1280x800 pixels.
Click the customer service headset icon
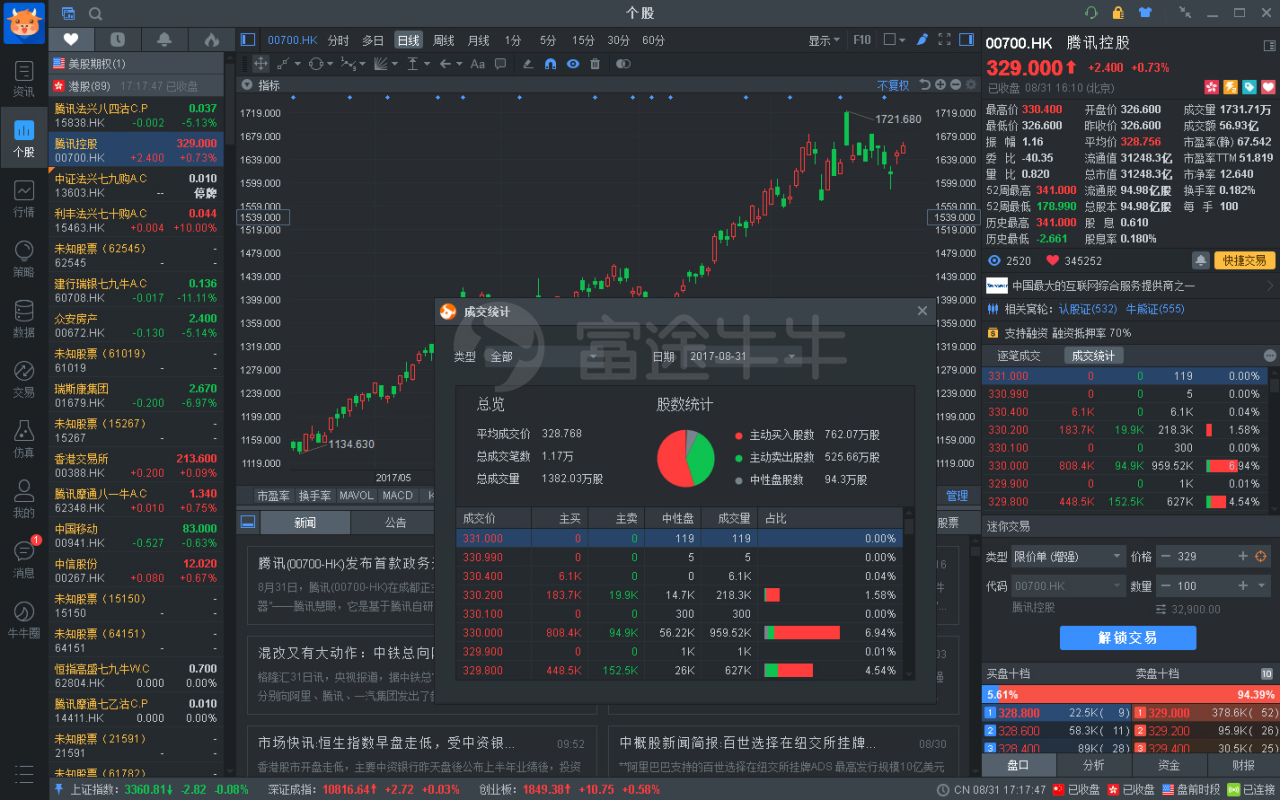click(1091, 13)
